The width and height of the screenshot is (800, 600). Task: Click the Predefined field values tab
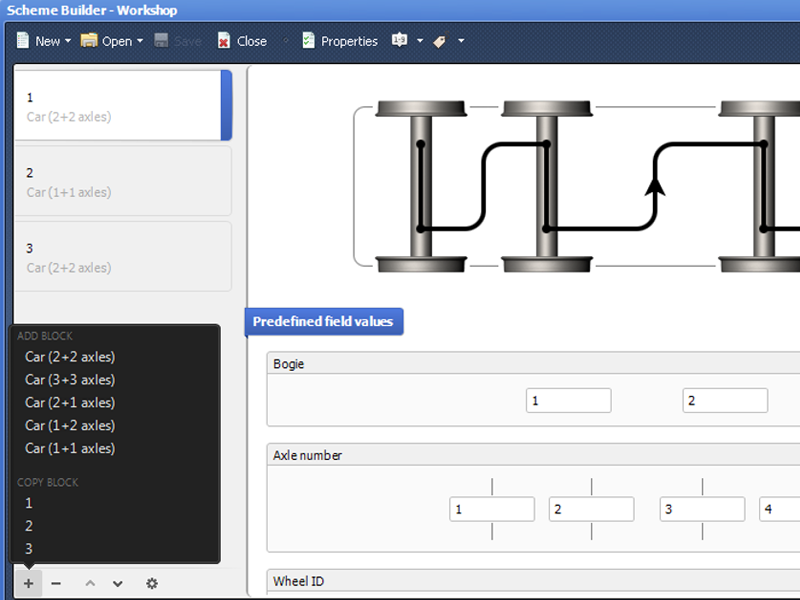[324, 321]
